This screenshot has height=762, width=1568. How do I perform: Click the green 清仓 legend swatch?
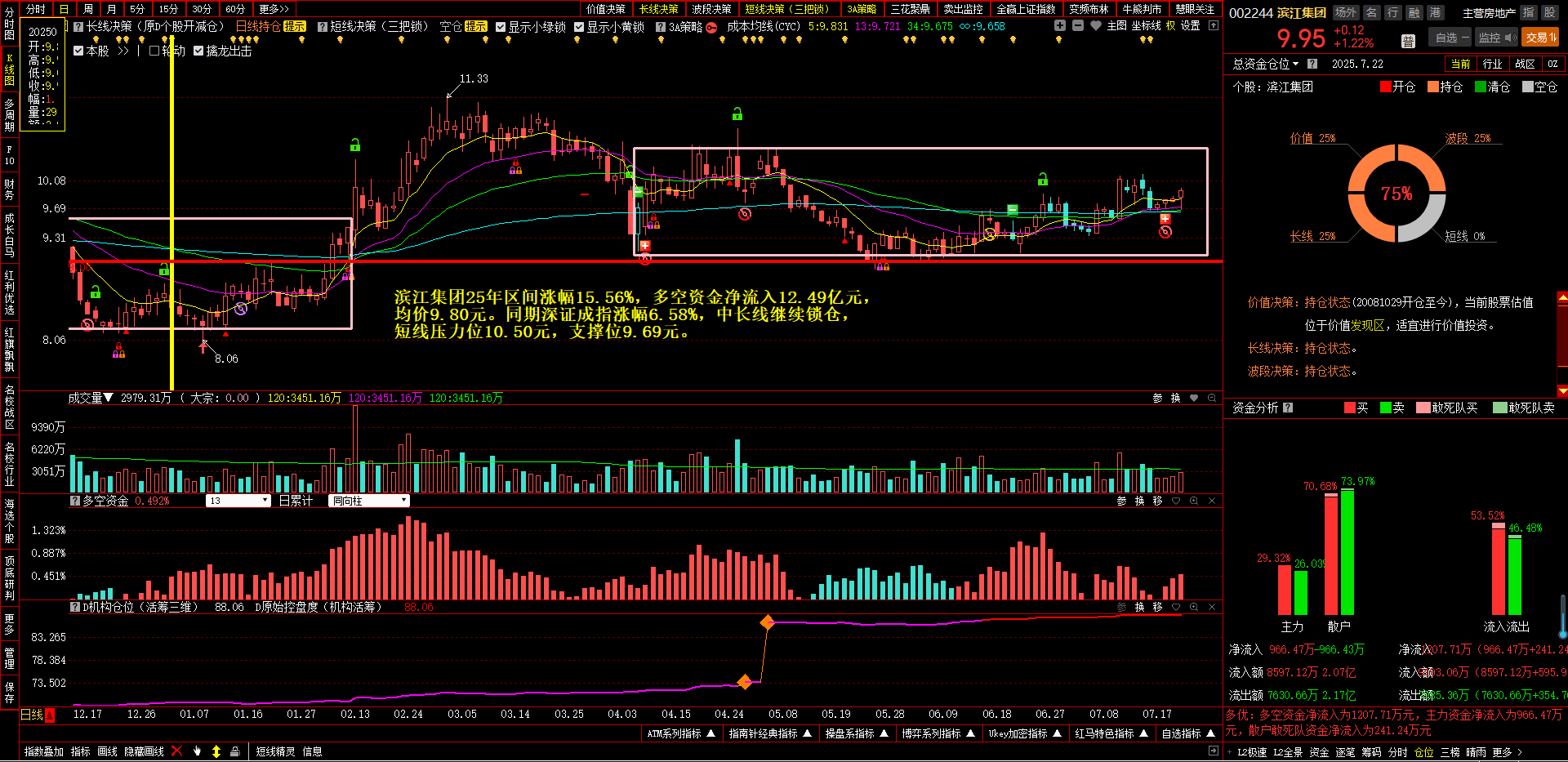[1480, 87]
